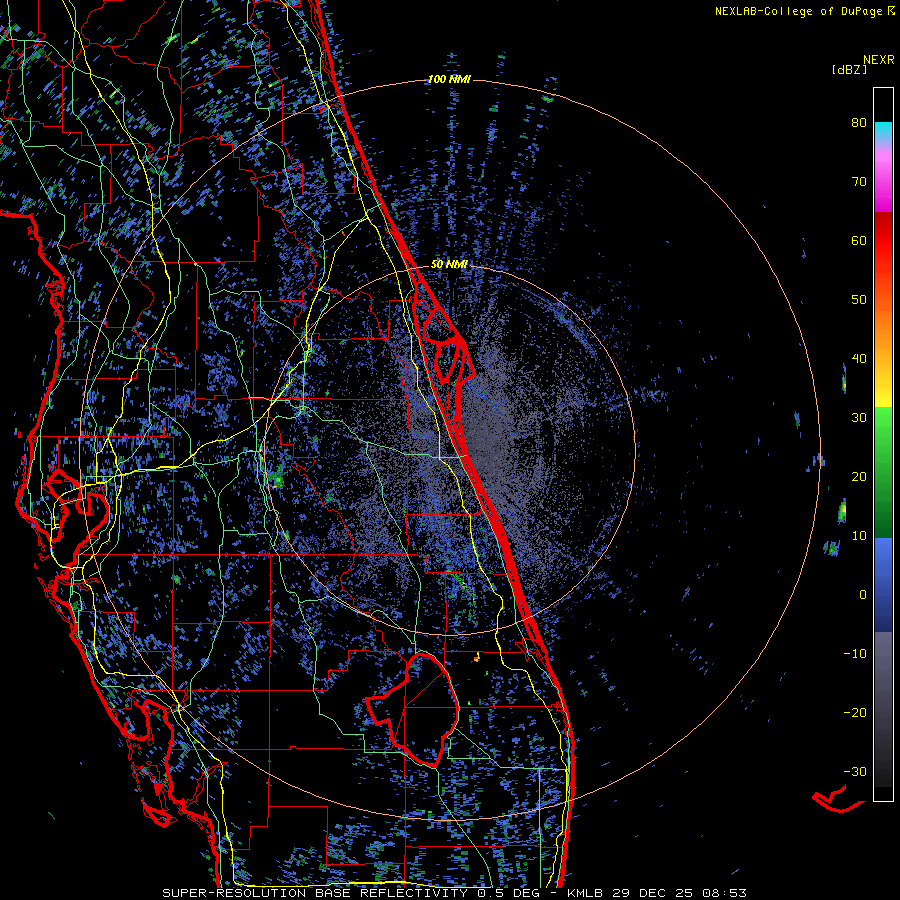Click the [dBZ] unit label
The width and height of the screenshot is (900, 900).
pyautogui.click(x=849, y=70)
